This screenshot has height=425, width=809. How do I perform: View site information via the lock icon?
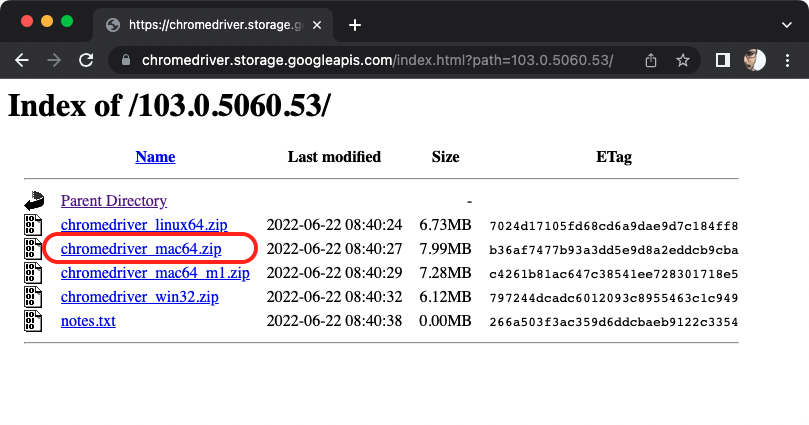[x=125, y=60]
